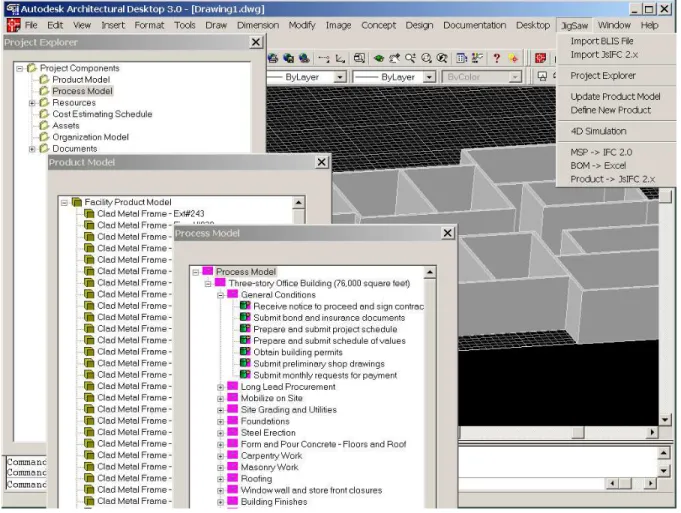Click the Autodesk icon in the title bar
The image size is (681, 513).
click(13, 9)
